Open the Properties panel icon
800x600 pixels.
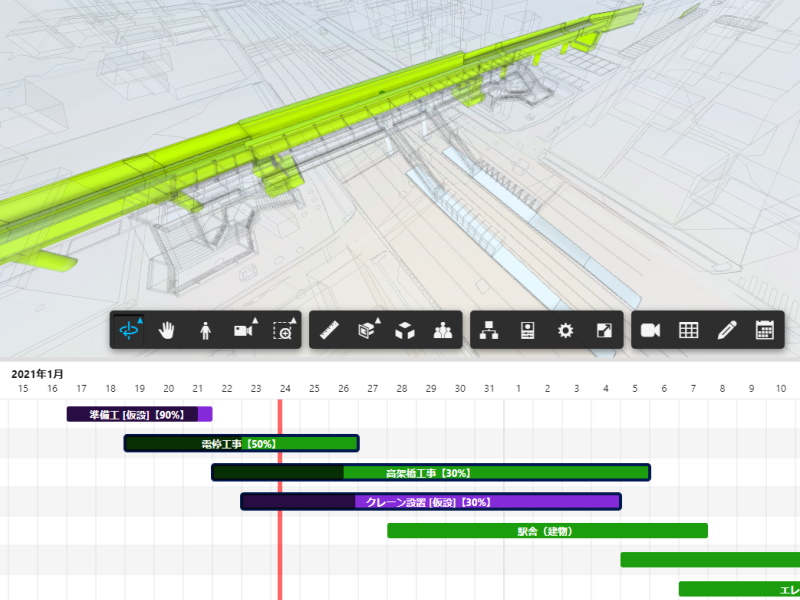528,330
